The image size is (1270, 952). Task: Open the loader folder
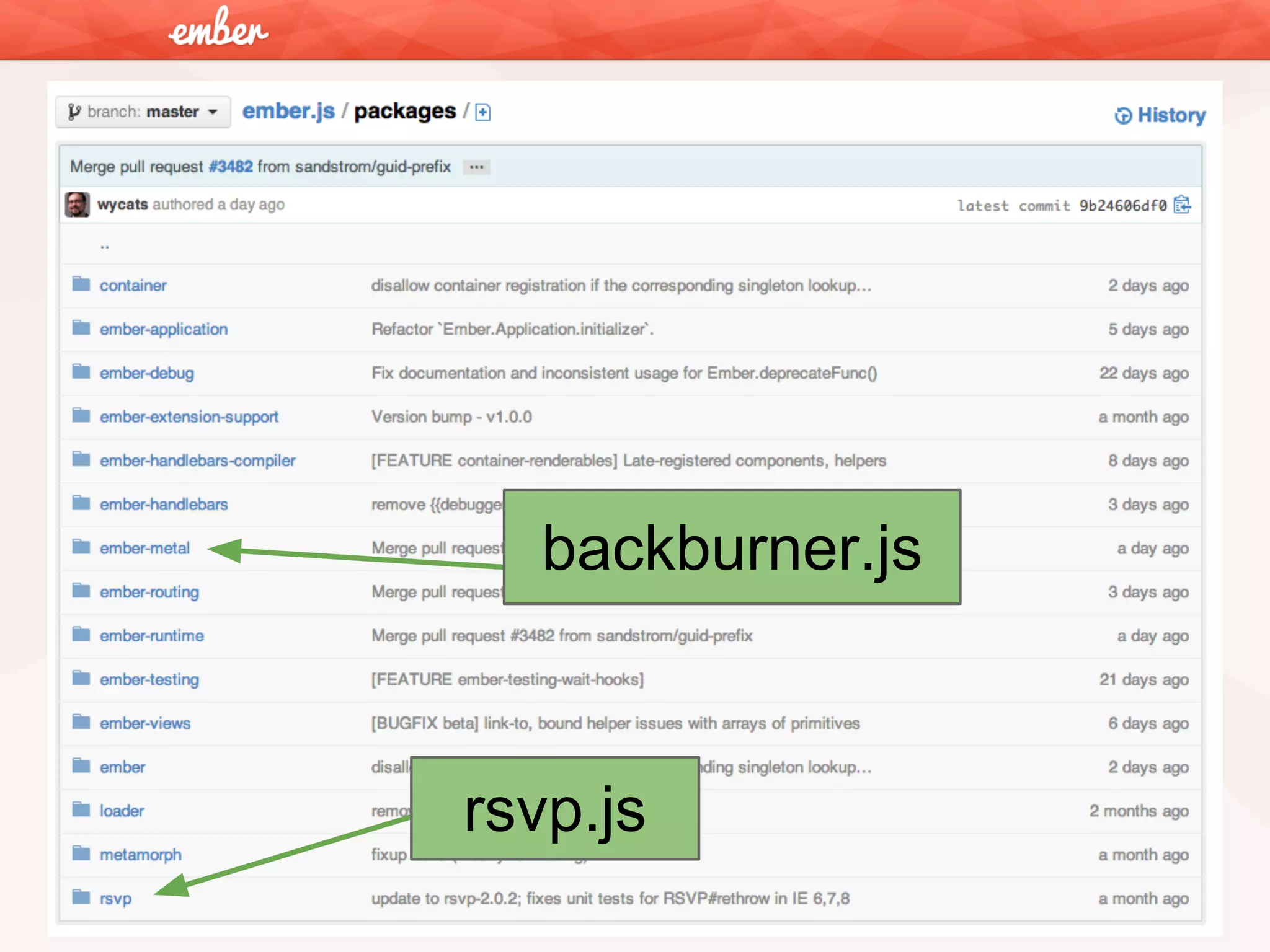point(122,811)
